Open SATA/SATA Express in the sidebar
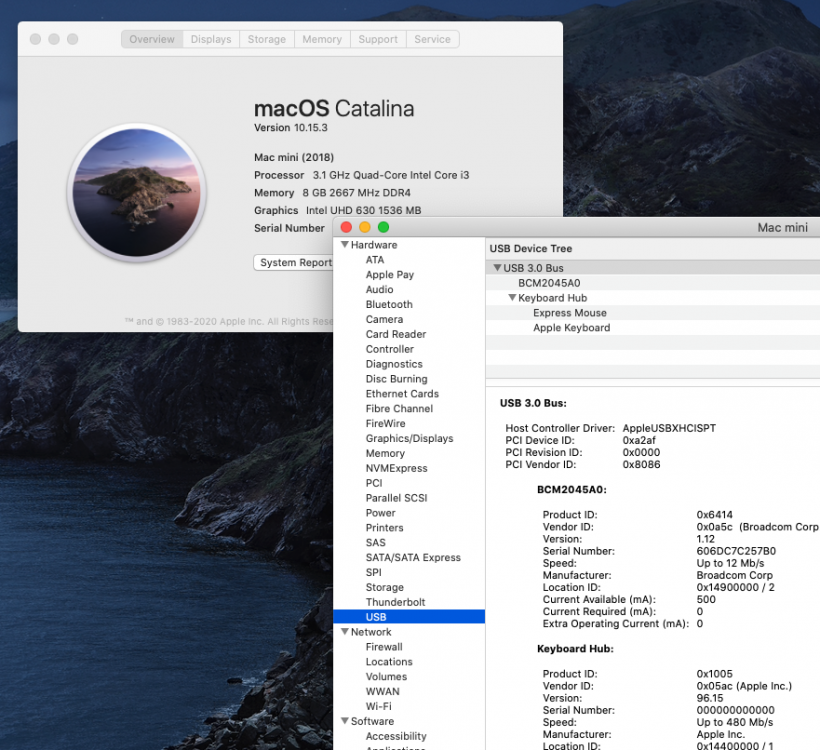The height and width of the screenshot is (750, 820). point(413,558)
